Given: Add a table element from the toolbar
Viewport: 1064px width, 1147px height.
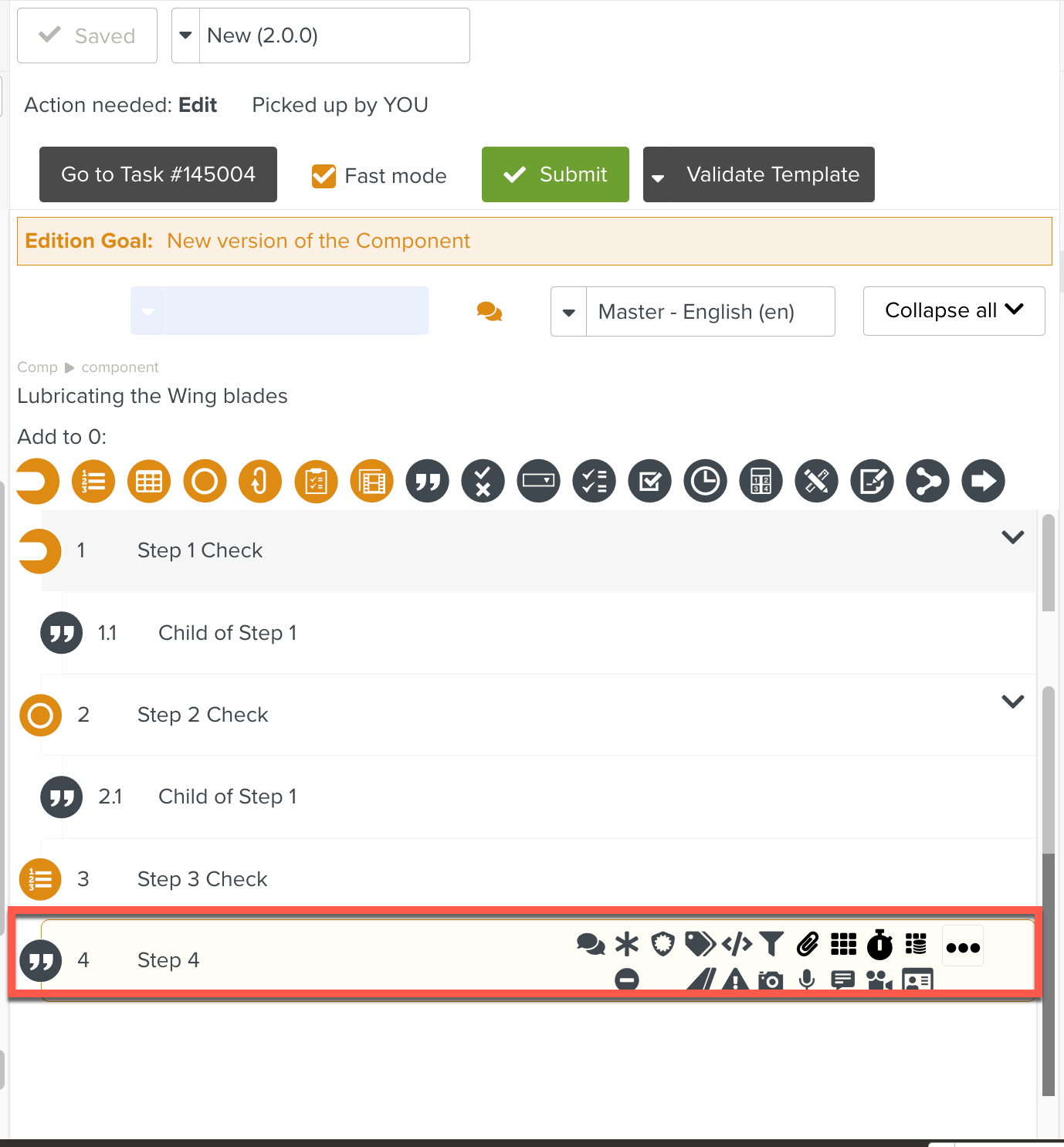Looking at the screenshot, I should click(x=149, y=481).
